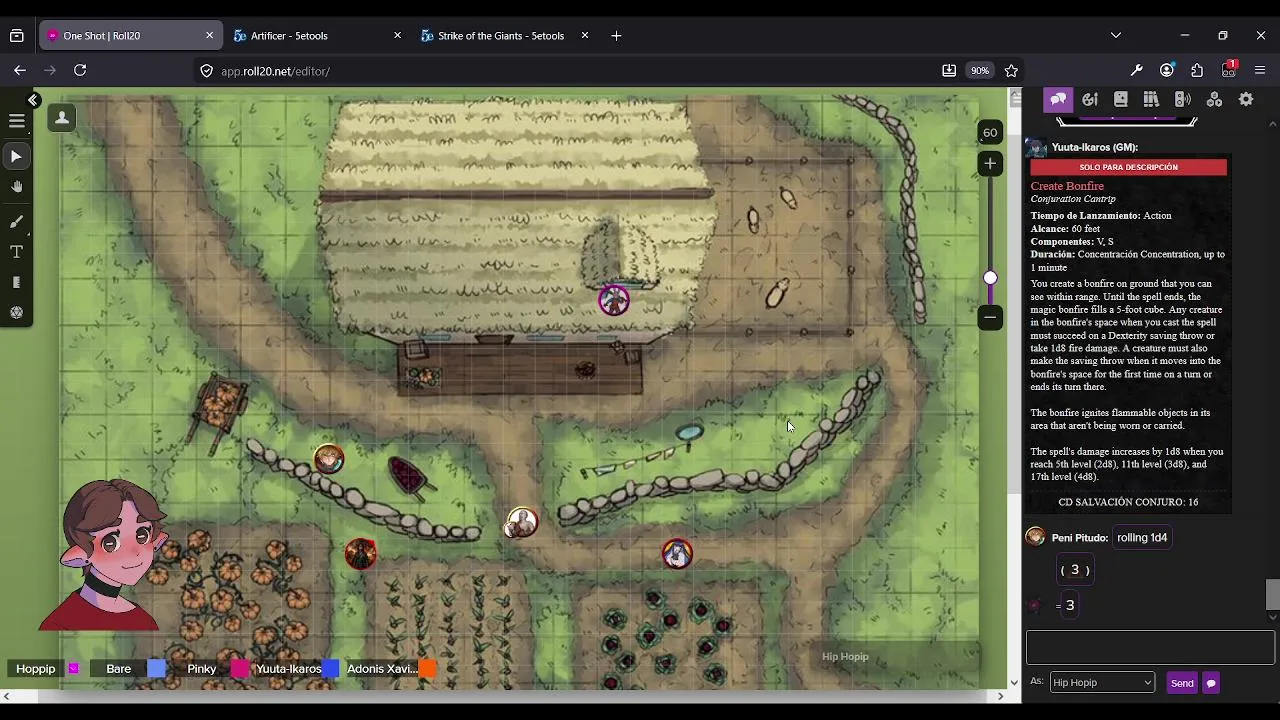Zoom in with the plus button
Viewport: 1280px width, 720px height.
(990, 164)
